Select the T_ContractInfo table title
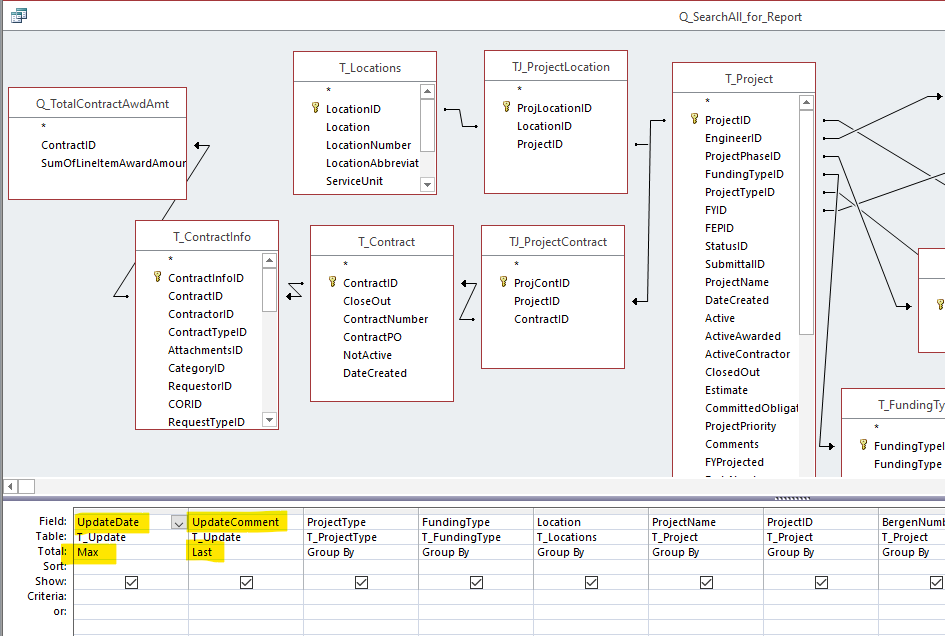 point(212,237)
